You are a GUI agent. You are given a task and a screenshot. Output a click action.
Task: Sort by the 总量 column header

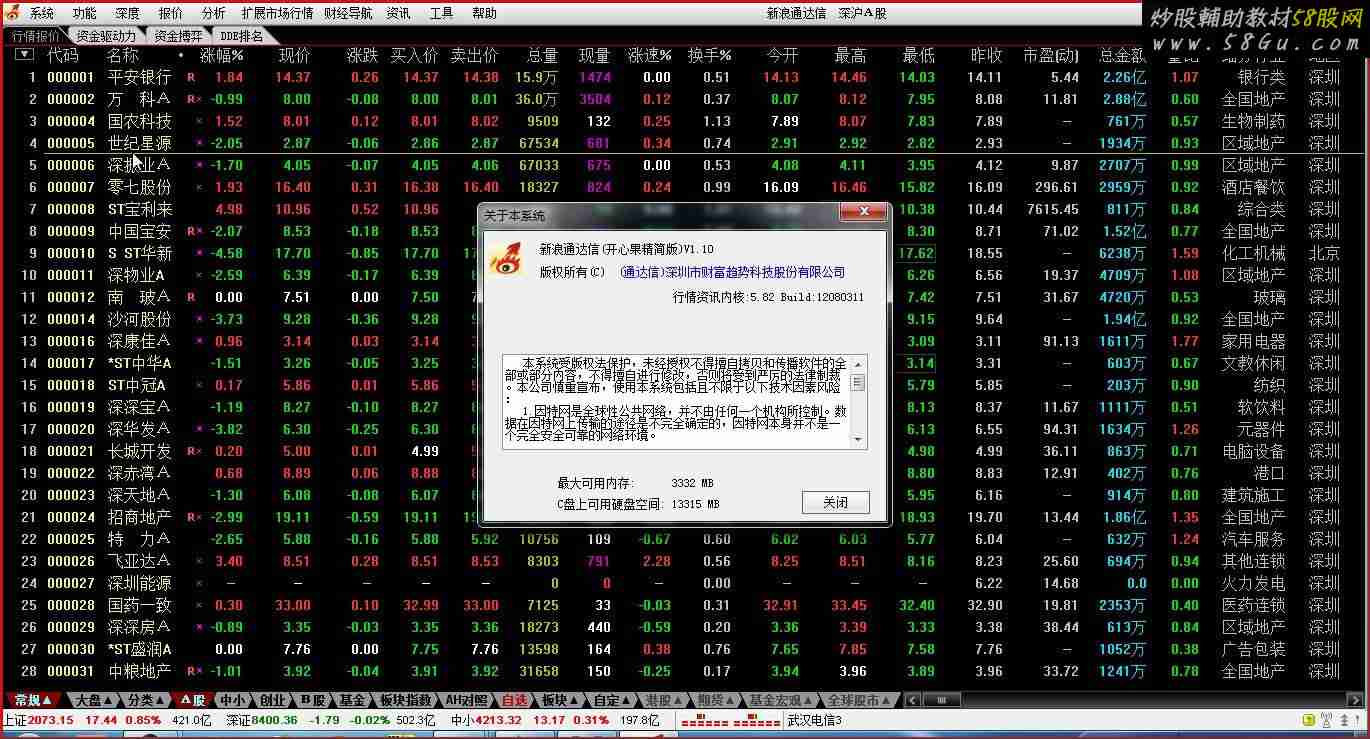[x=542, y=55]
